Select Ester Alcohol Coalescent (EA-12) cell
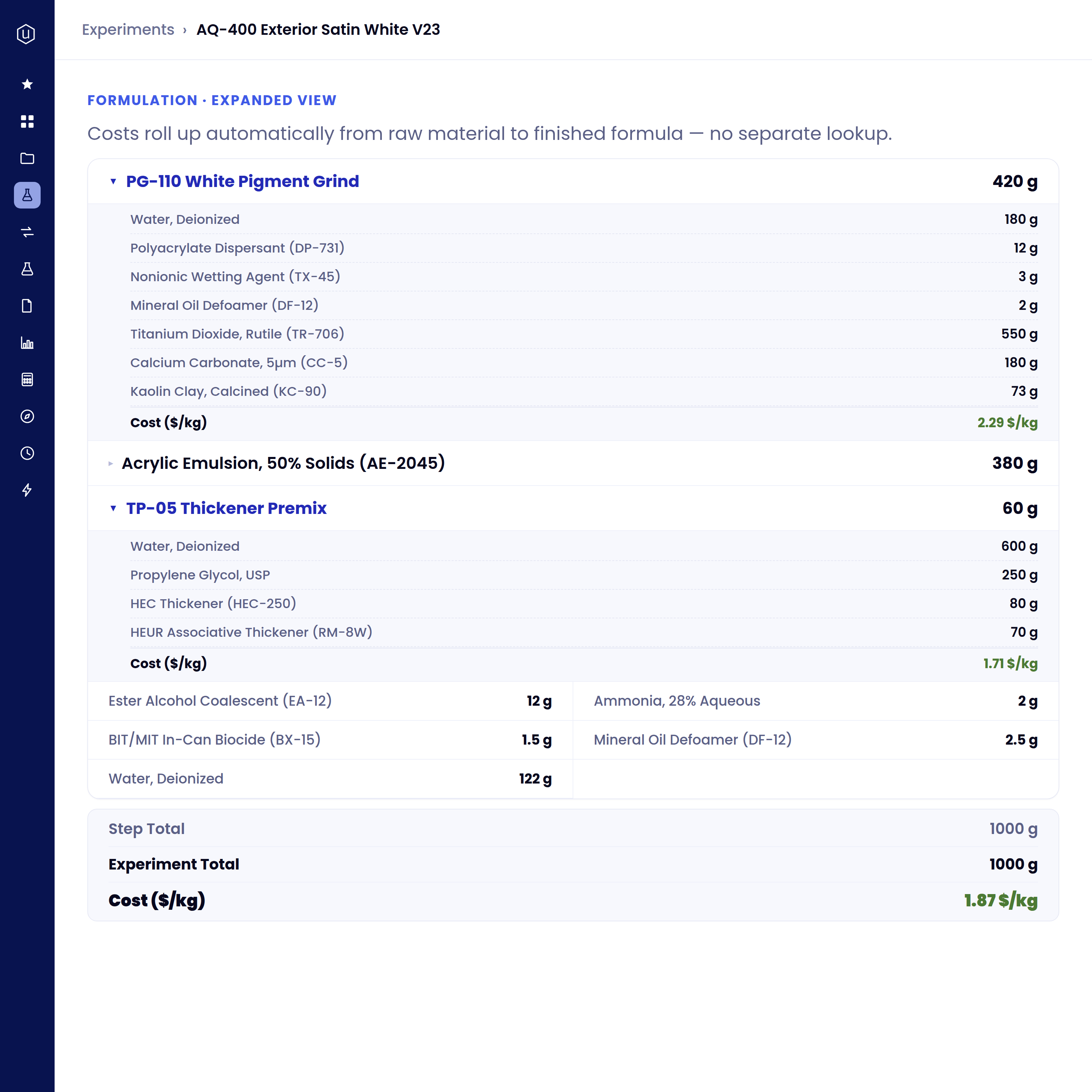The image size is (1092, 1092). (330, 701)
